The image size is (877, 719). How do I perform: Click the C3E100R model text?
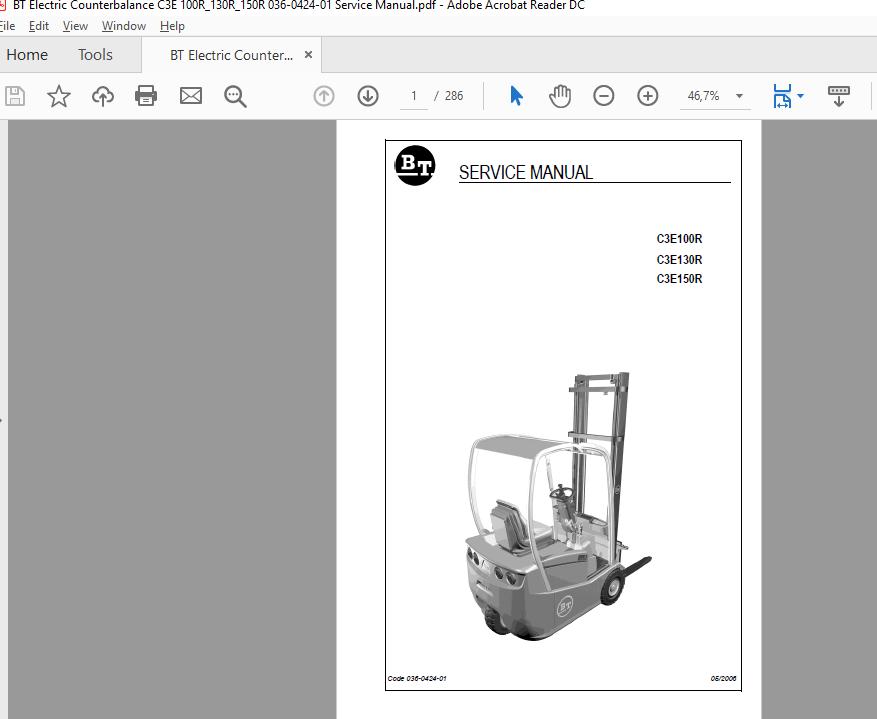point(679,239)
